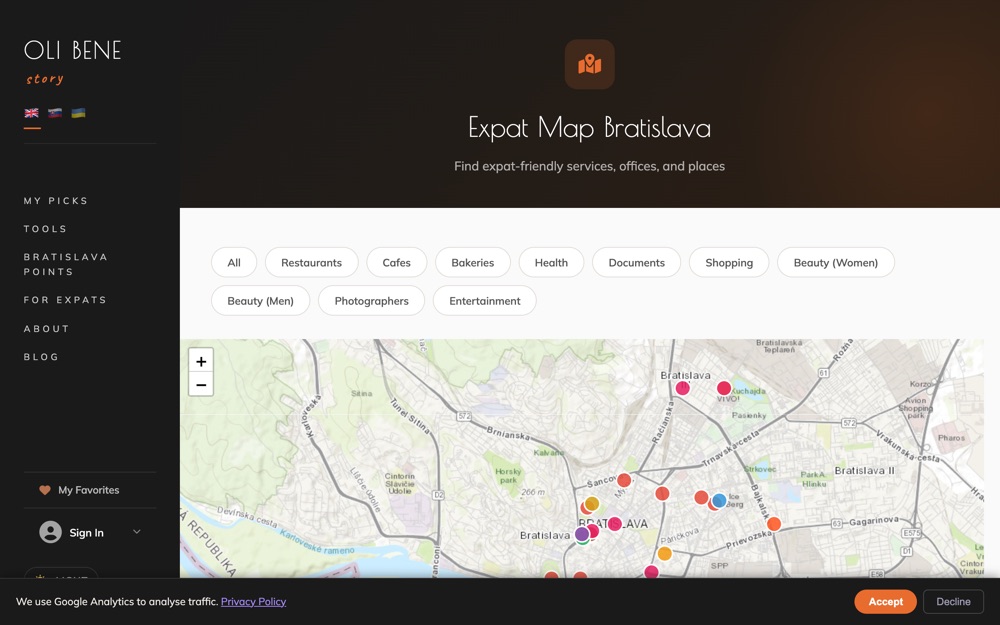Viewport: 1000px width, 625px height.
Task: Open My Picks in the sidebar
Action: tap(56, 201)
